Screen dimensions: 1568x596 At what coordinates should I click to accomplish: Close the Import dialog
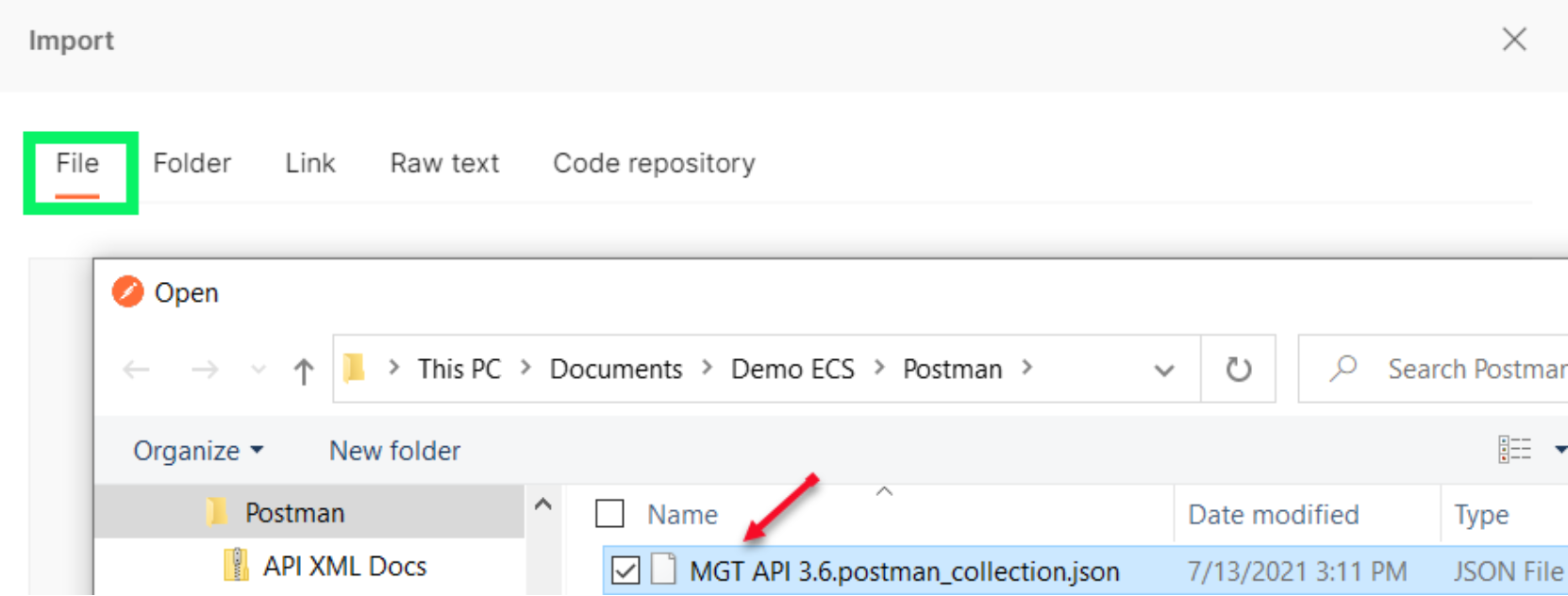click(1514, 40)
